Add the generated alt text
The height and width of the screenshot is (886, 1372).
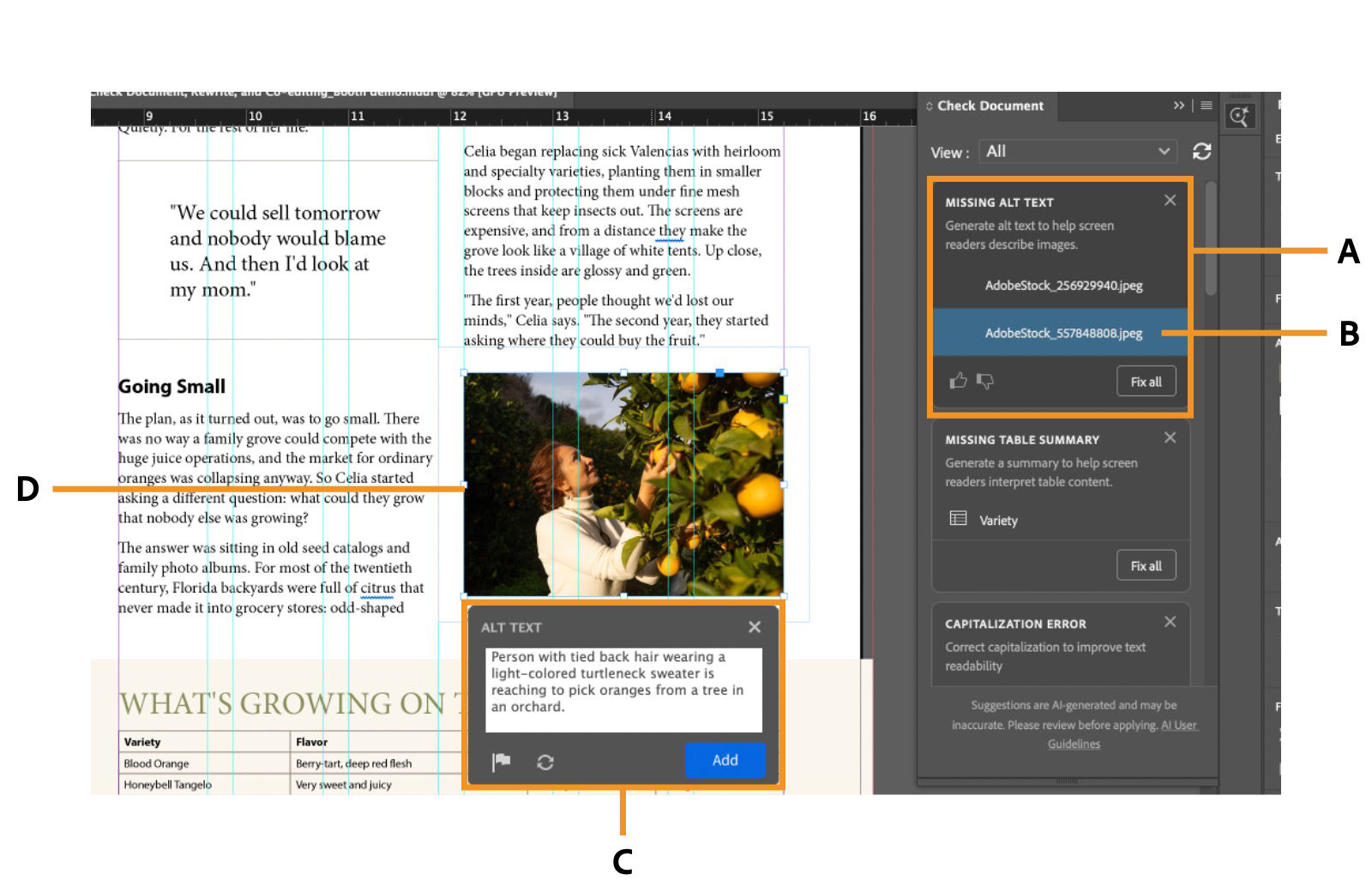tap(725, 760)
